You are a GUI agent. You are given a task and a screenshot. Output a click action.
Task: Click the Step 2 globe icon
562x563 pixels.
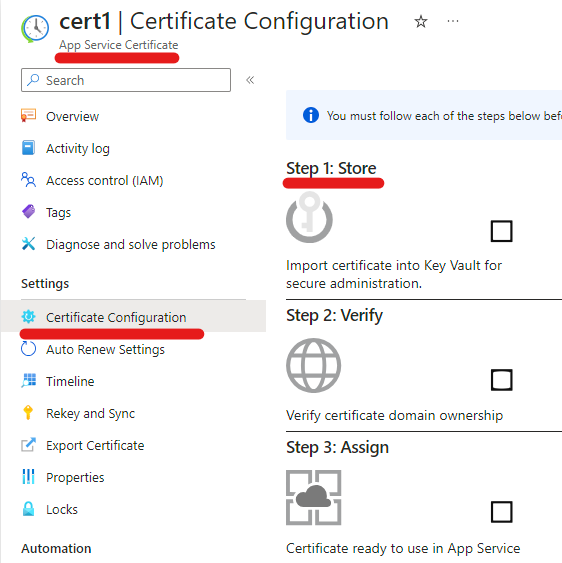coord(313,365)
